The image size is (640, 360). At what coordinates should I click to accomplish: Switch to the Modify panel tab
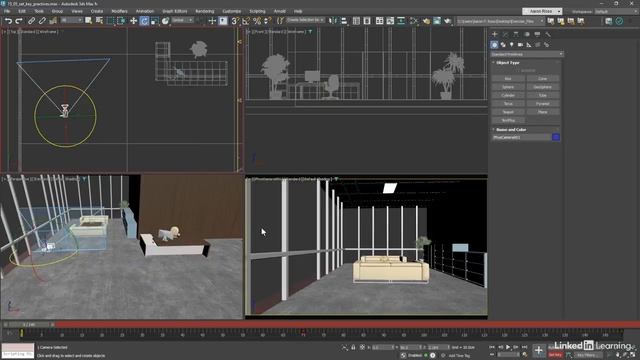(505, 34)
